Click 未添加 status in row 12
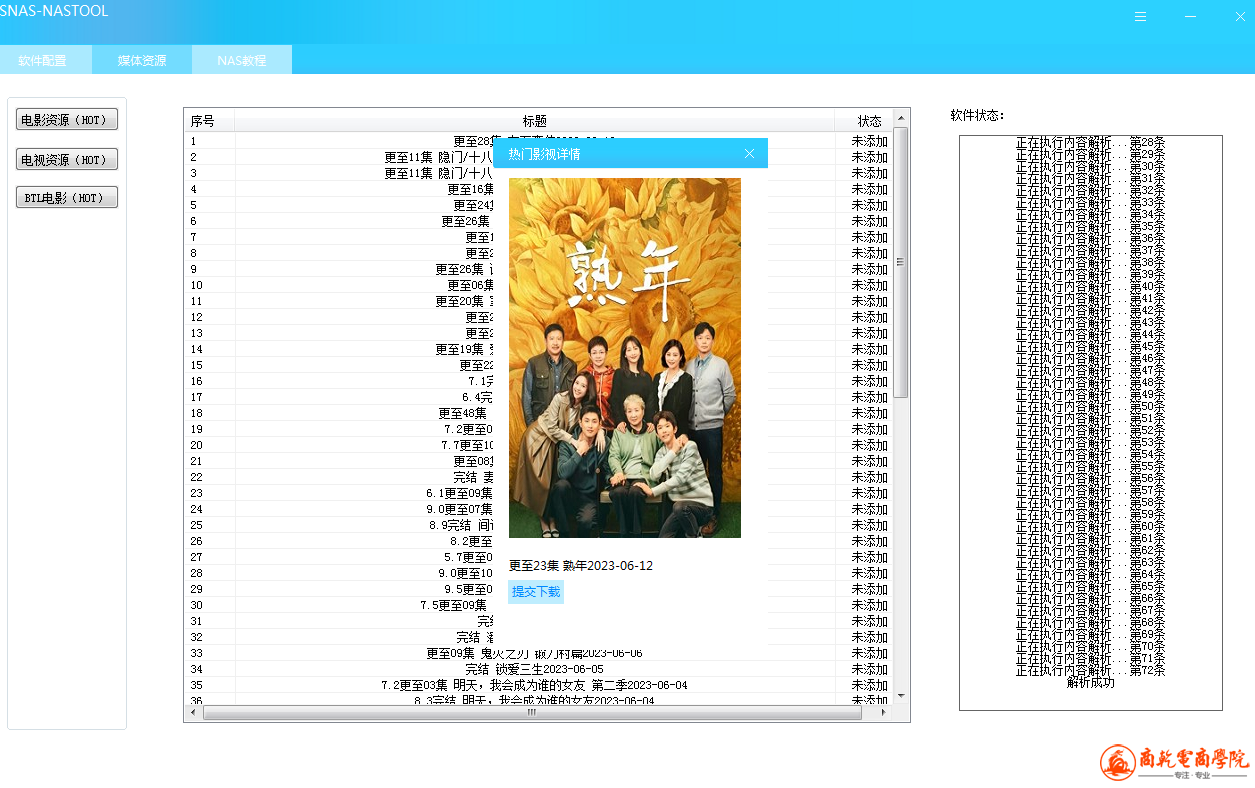Screen dimensions: 1255x788 (869, 317)
